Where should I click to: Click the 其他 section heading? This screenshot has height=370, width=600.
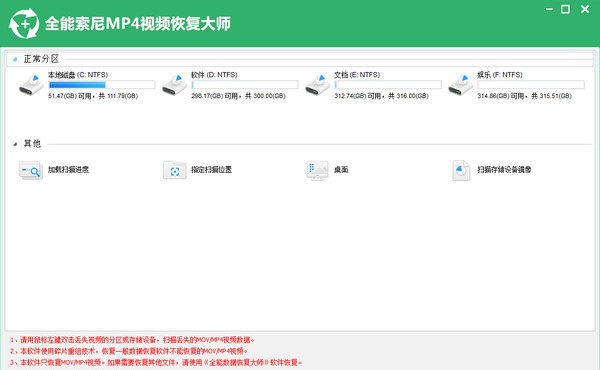point(32,144)
